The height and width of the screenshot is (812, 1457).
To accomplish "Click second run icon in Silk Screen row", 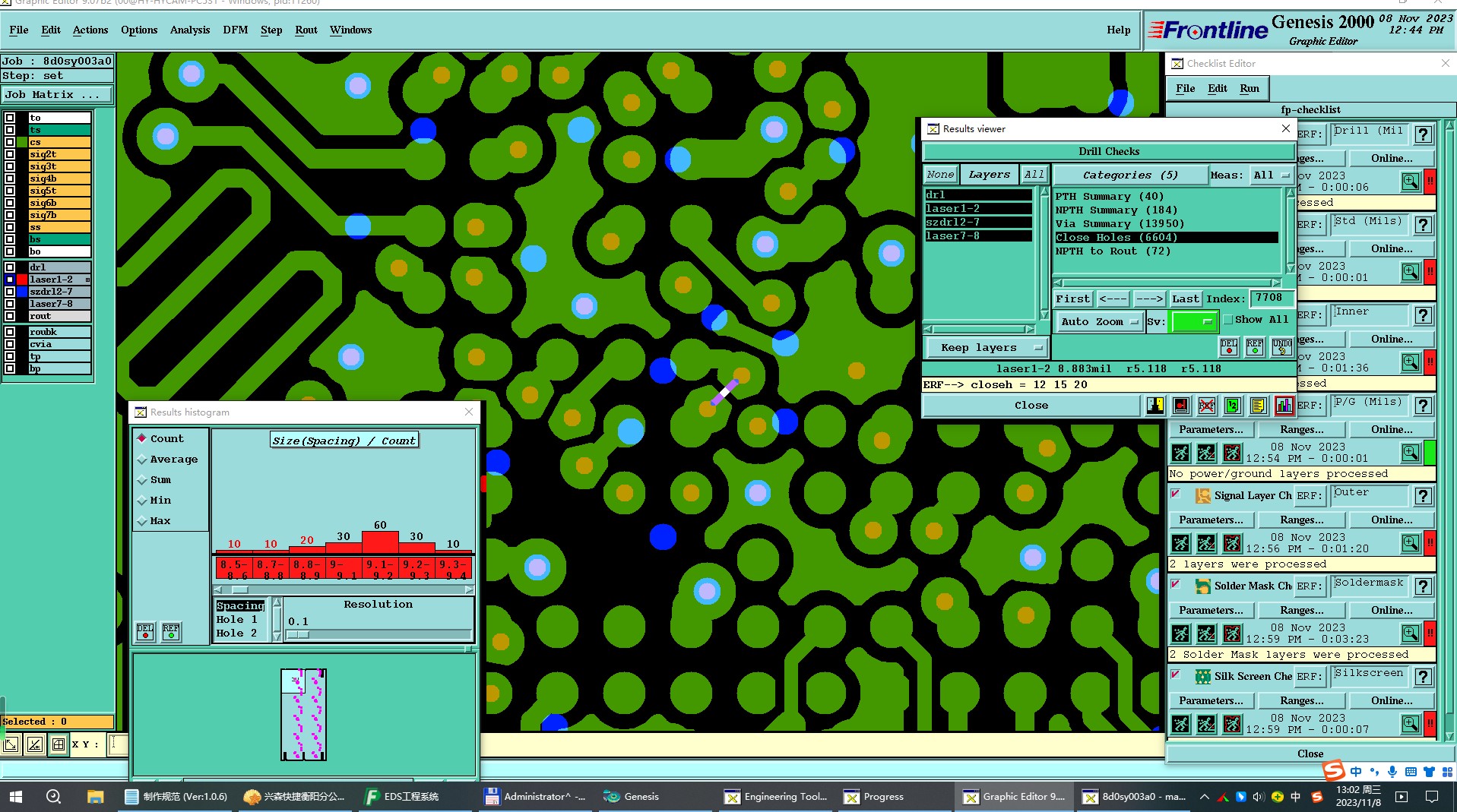I will click(x=1206, y=724).
